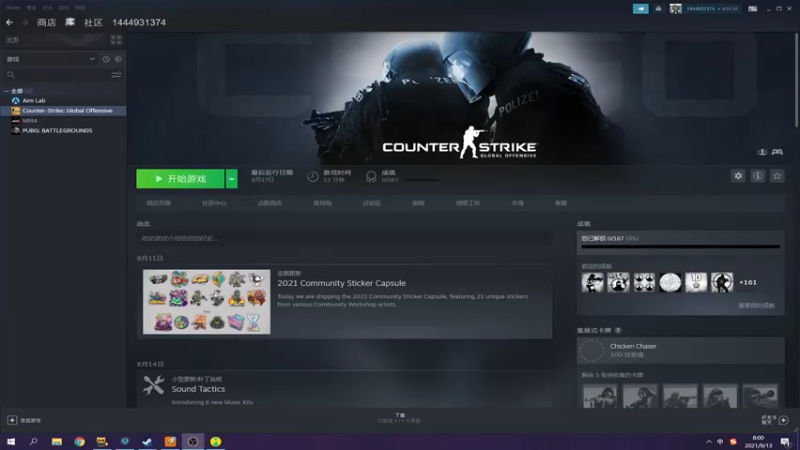Open the notifications inbox icon

coord(658,9)
